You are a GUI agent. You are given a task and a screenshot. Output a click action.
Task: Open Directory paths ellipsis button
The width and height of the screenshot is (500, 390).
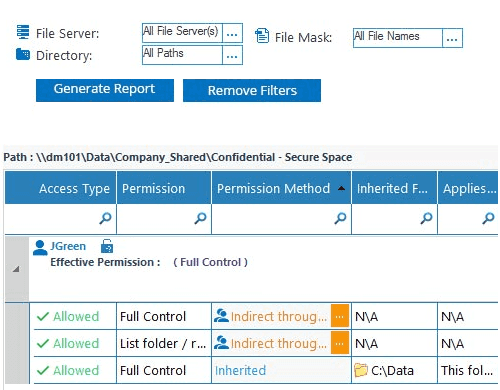pos(232,55)
